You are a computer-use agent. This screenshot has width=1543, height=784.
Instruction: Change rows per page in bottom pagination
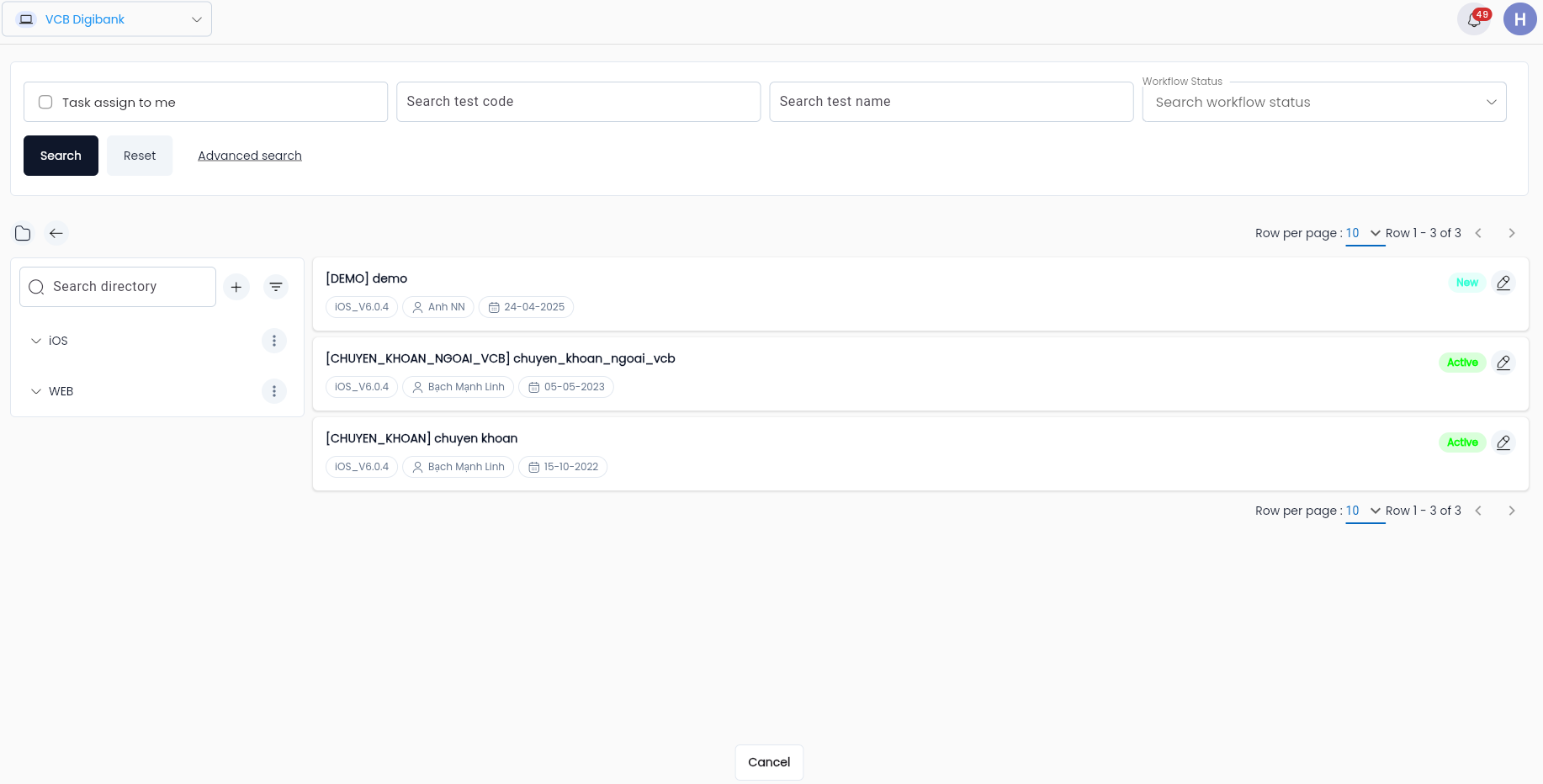(1365, 511)
